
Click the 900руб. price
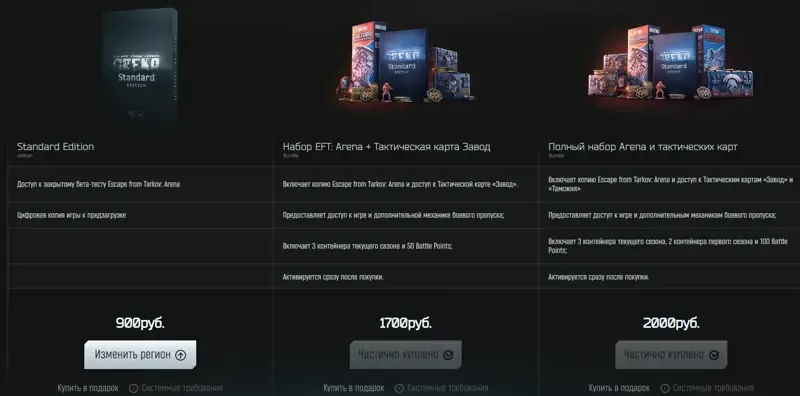tap(140, 323)
